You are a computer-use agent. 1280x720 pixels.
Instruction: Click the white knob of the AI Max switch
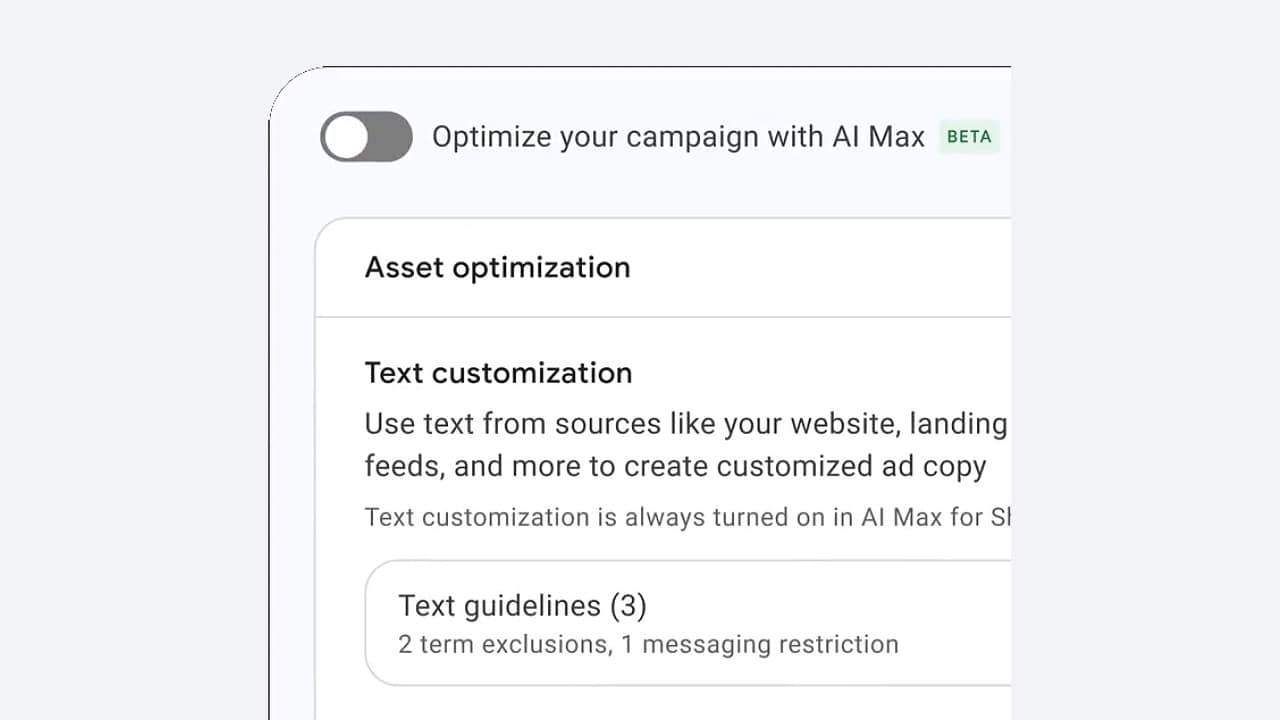pos(347,137)
